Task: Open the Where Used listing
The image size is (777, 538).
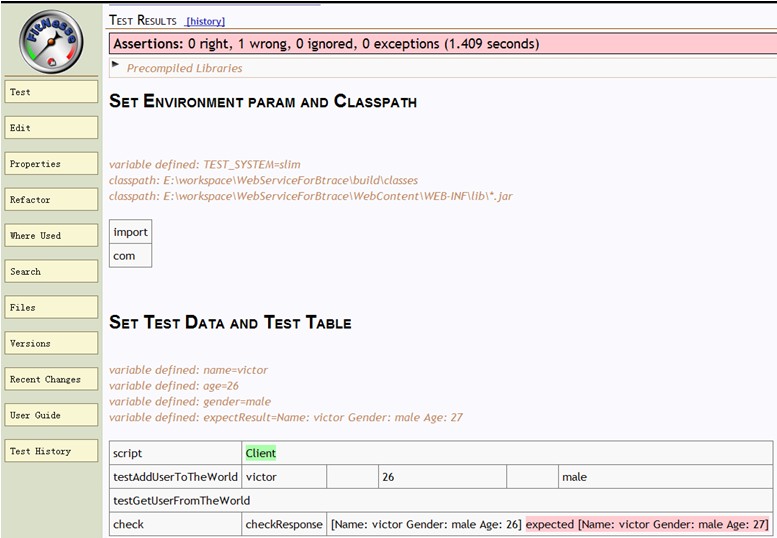Action: point(51,235)
